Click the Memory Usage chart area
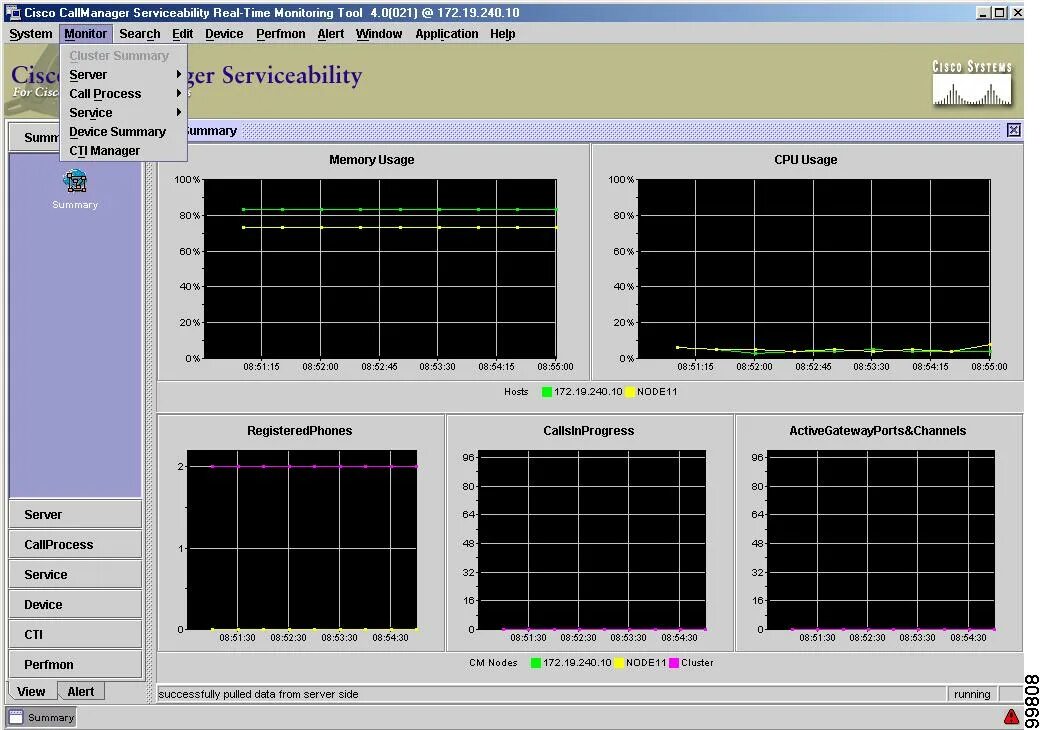 (380, 268)
